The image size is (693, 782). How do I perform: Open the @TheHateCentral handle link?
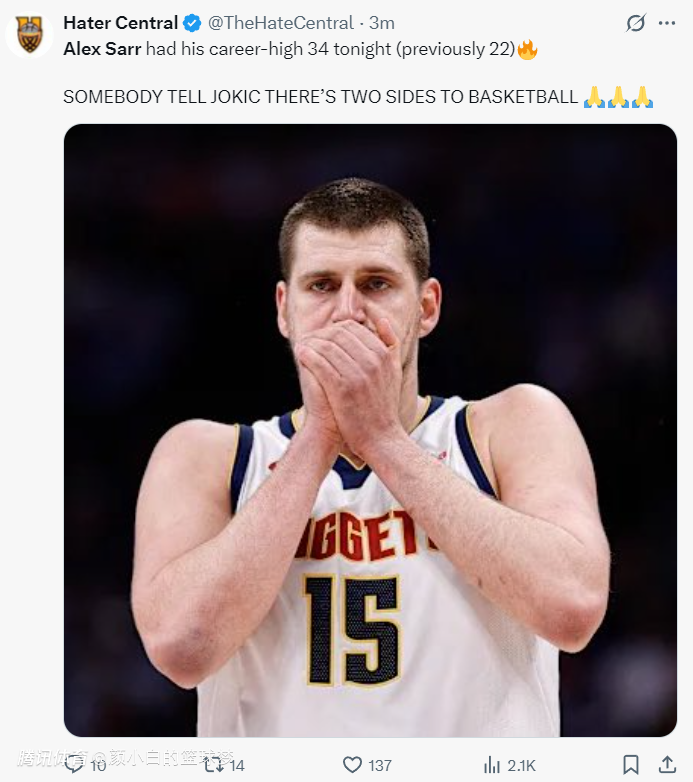pyautogui.click(x=281, y=23)
